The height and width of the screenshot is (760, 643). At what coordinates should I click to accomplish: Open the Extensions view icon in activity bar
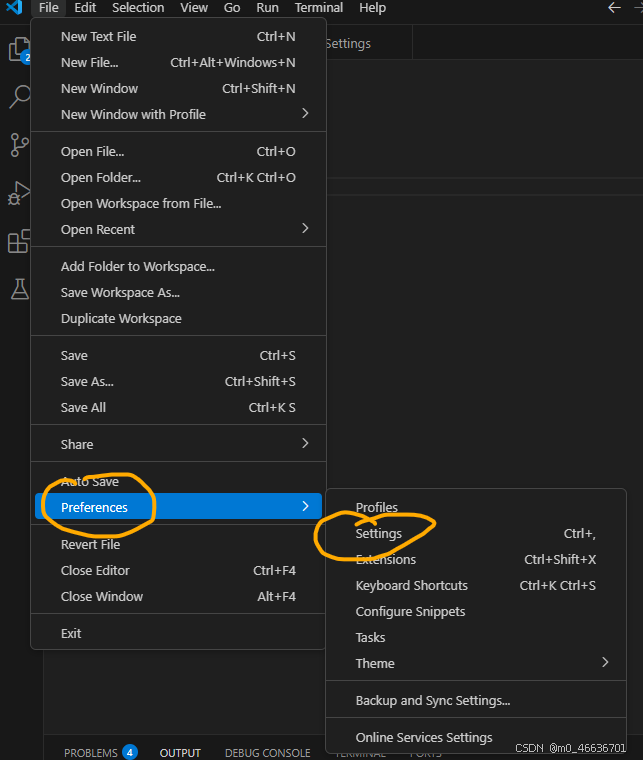[x=19, y=241]
